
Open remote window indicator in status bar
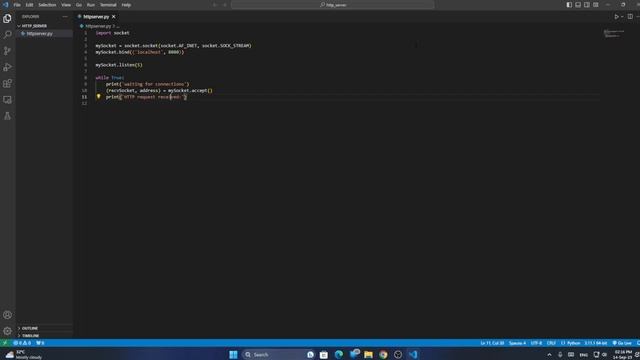(4, 343)
